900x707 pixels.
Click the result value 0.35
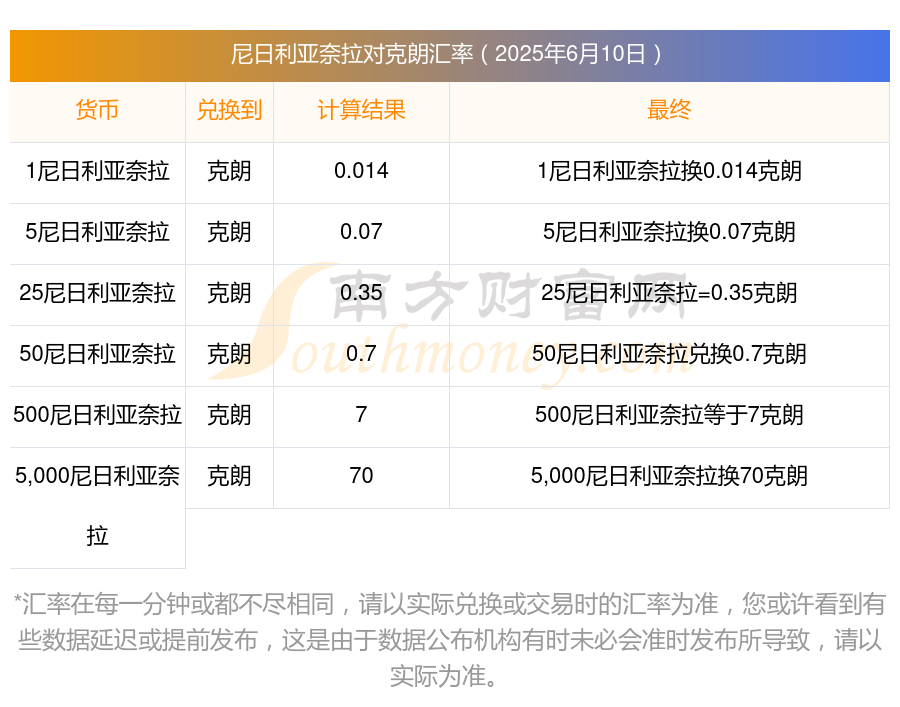tap(361, 293)
